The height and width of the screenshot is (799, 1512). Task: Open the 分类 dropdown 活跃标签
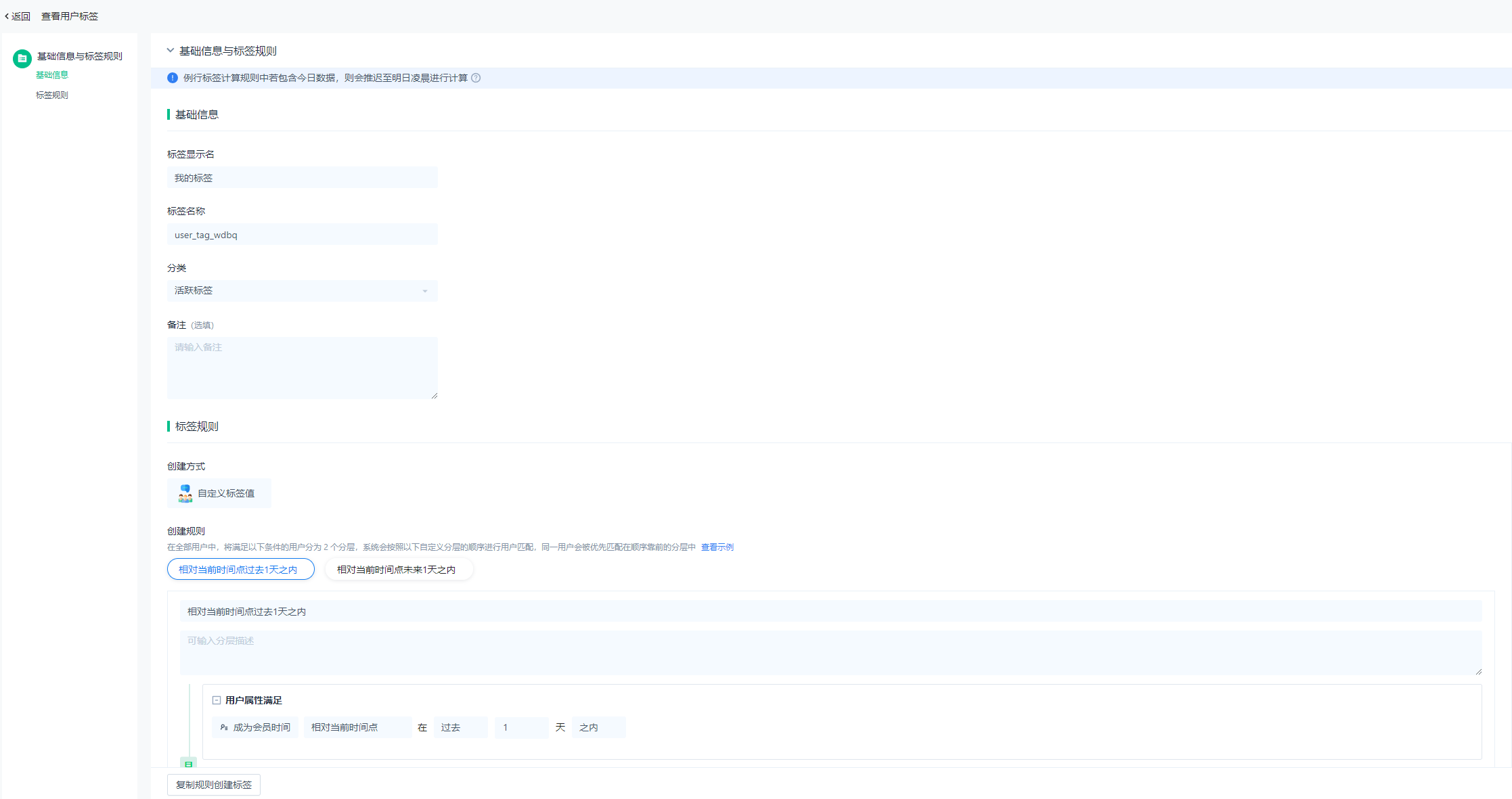click(x=303, y=291)
